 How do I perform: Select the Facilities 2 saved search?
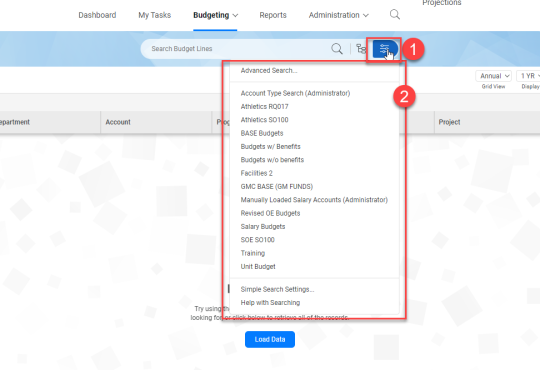(x=257, y=173)
